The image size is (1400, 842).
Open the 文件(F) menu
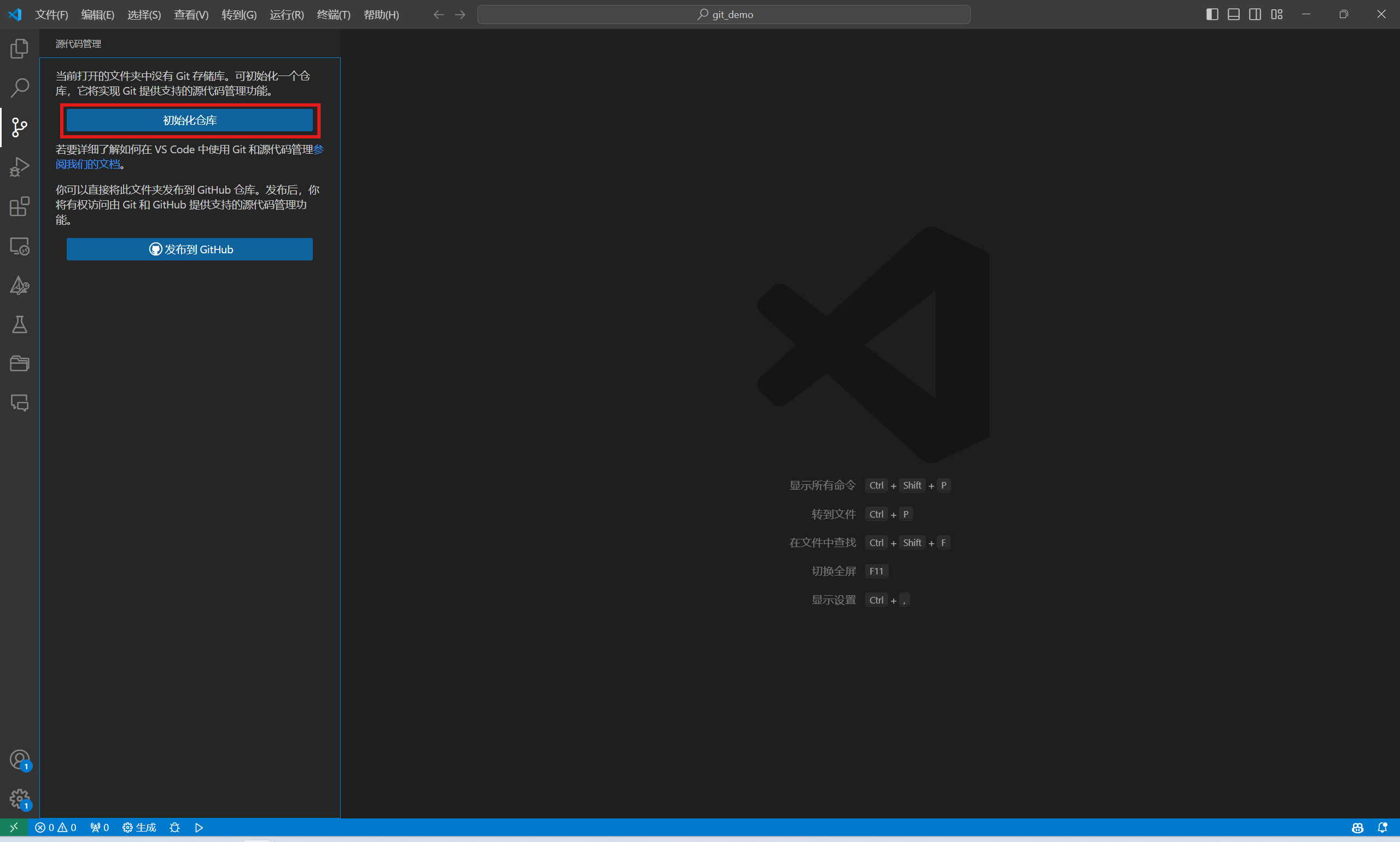(x=51, y=15)
